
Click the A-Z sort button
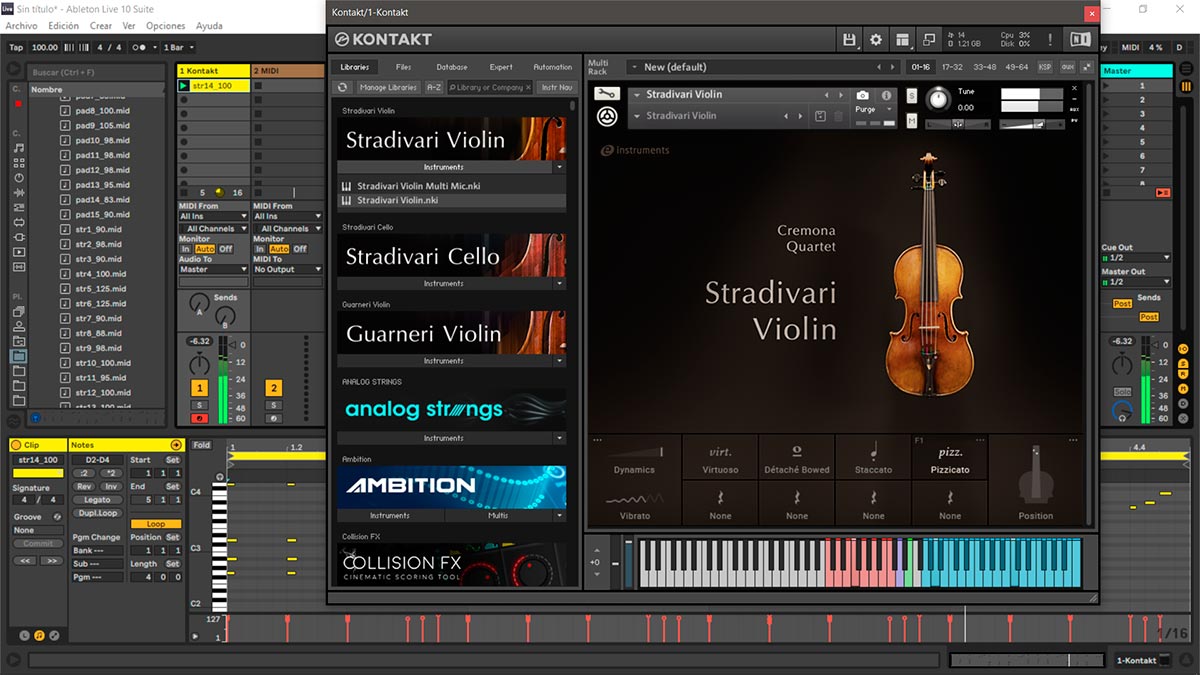click(434, 88)
